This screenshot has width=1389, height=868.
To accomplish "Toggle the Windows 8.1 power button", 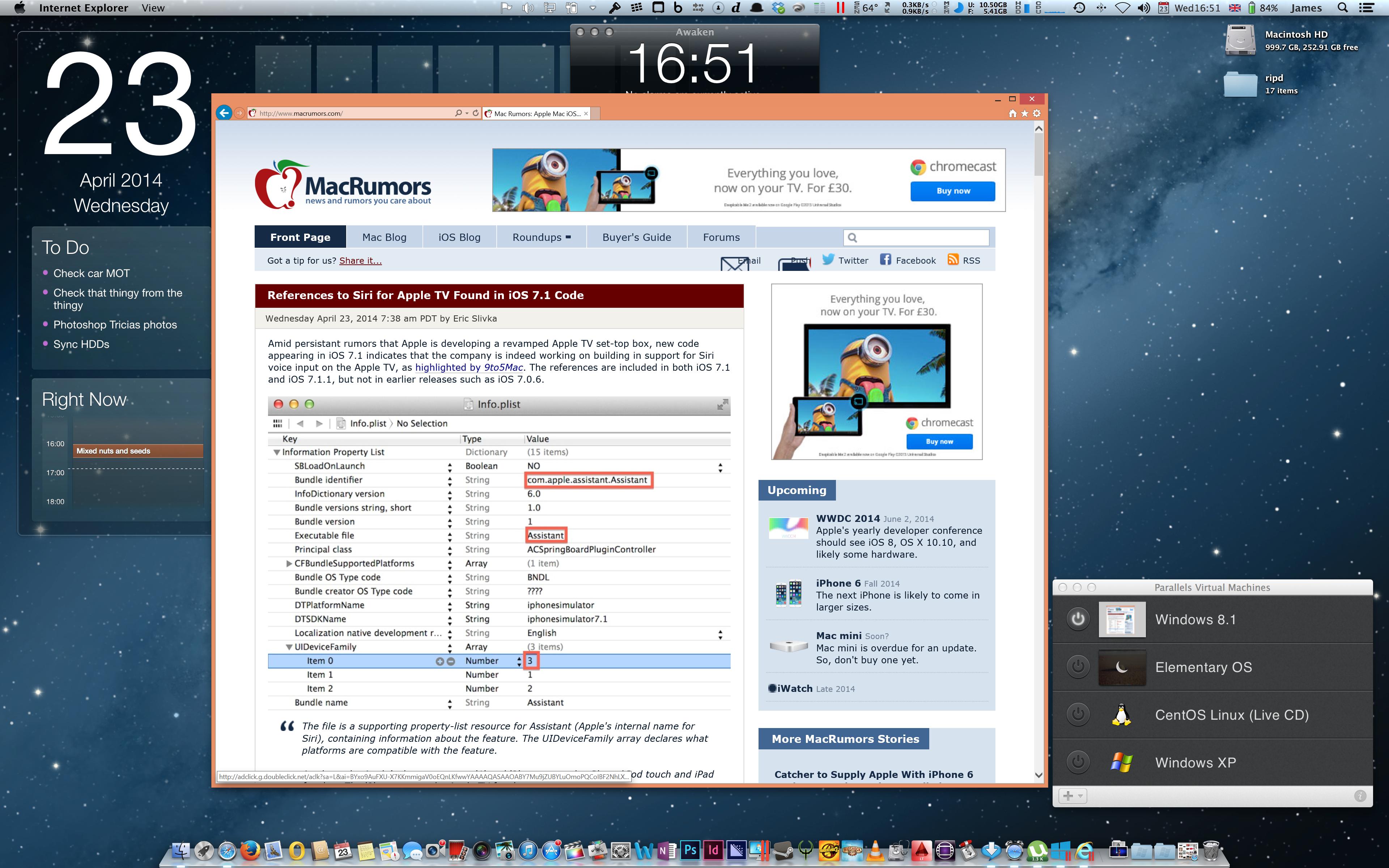I will pos(1078,620).
